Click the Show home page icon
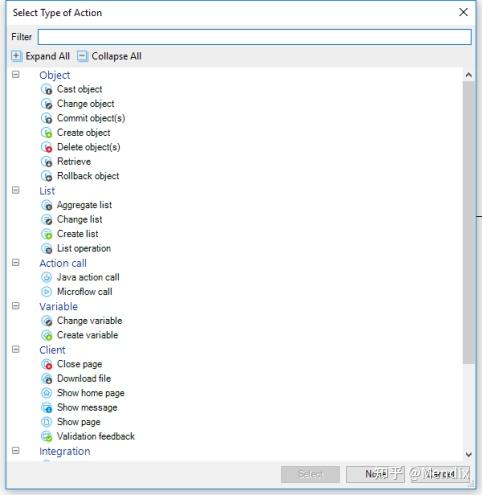Viewport: 482px width, 495px height. tap(46, 393)
